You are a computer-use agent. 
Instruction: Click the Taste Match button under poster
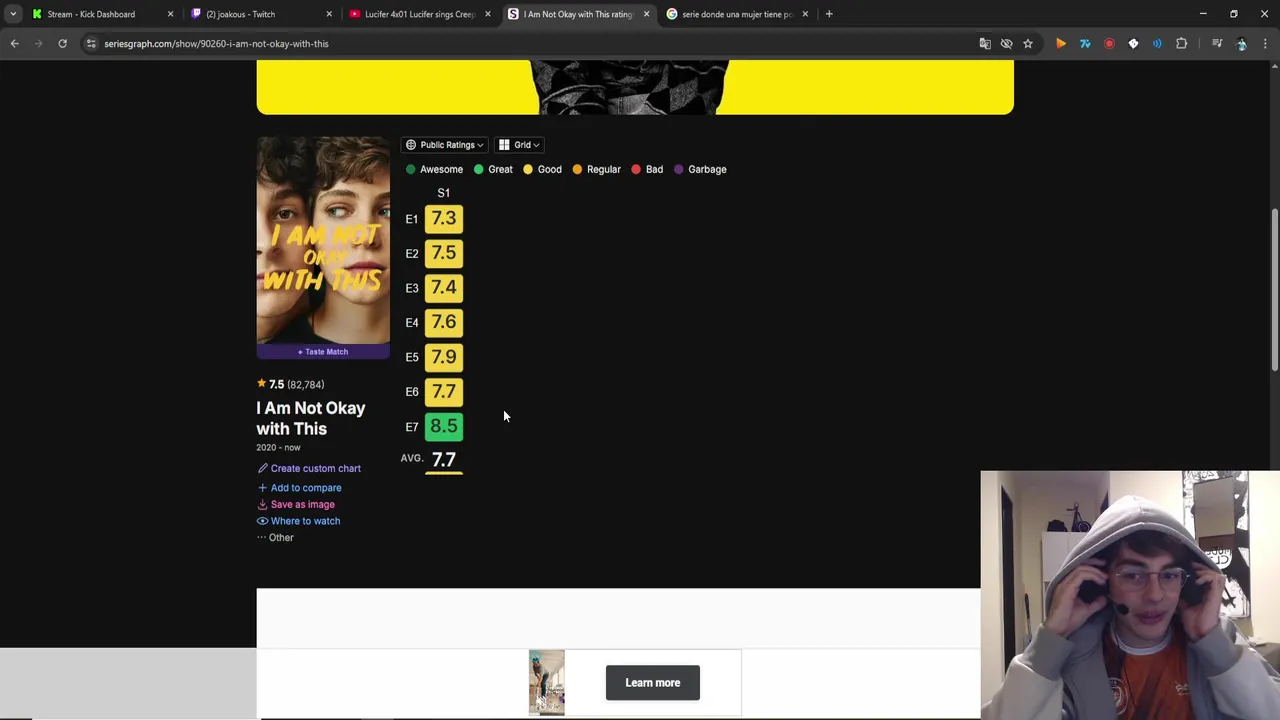click(323, 352)
